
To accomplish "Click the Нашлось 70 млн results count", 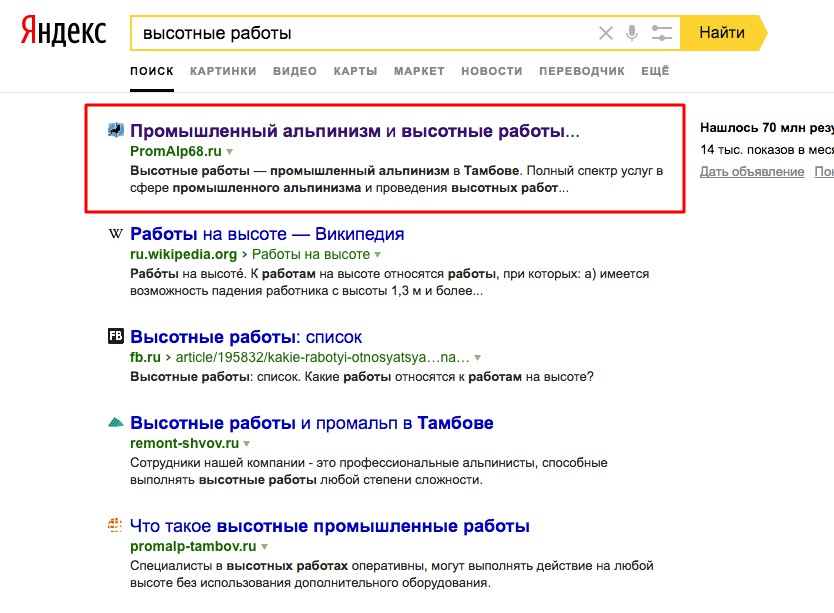I will 767,128.
